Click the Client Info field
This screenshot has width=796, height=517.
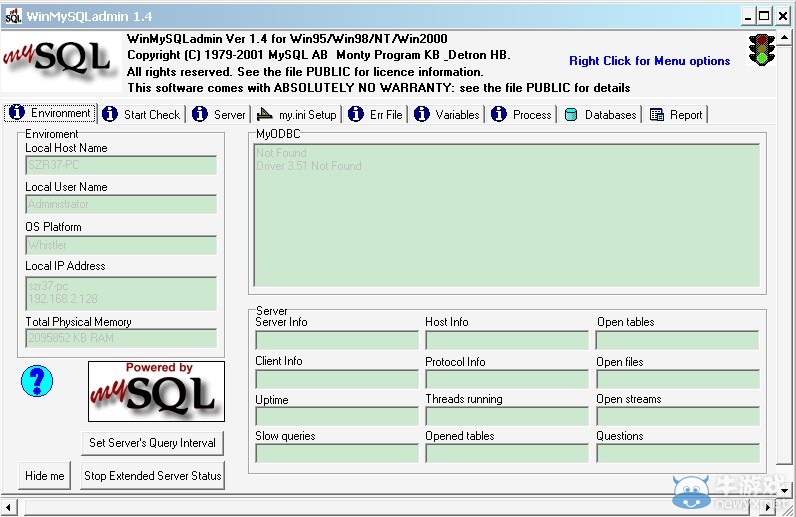click(x=337, y=379)
